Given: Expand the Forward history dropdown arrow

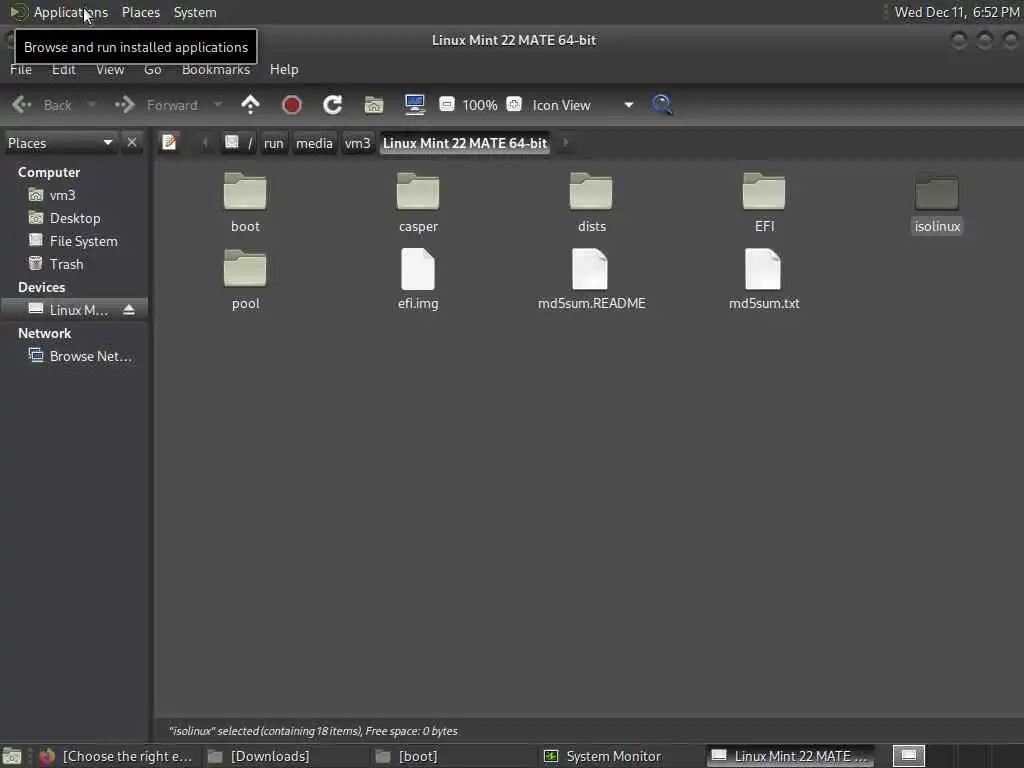Looking at the screenshot, I should coord(218,104).
